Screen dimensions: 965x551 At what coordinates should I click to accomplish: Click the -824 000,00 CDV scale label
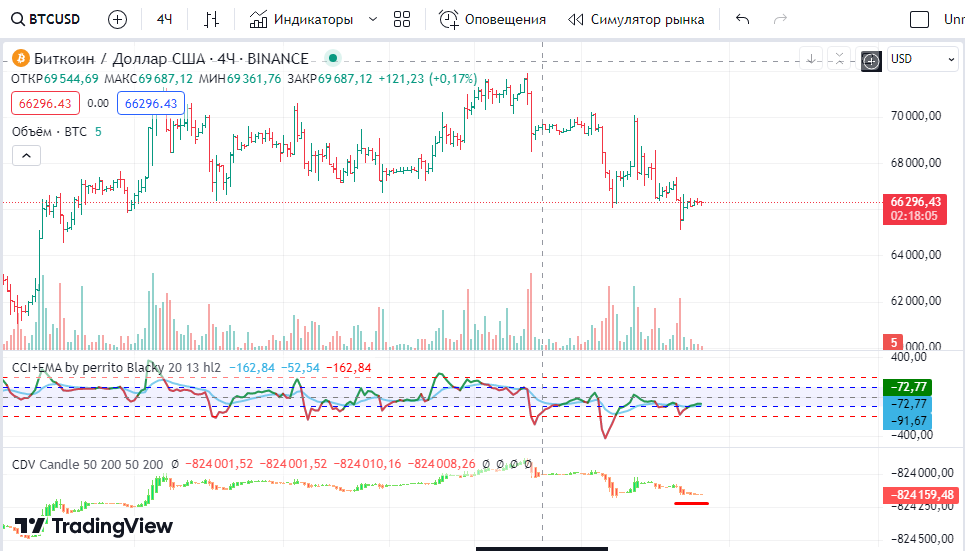click(x=921, y=473)
